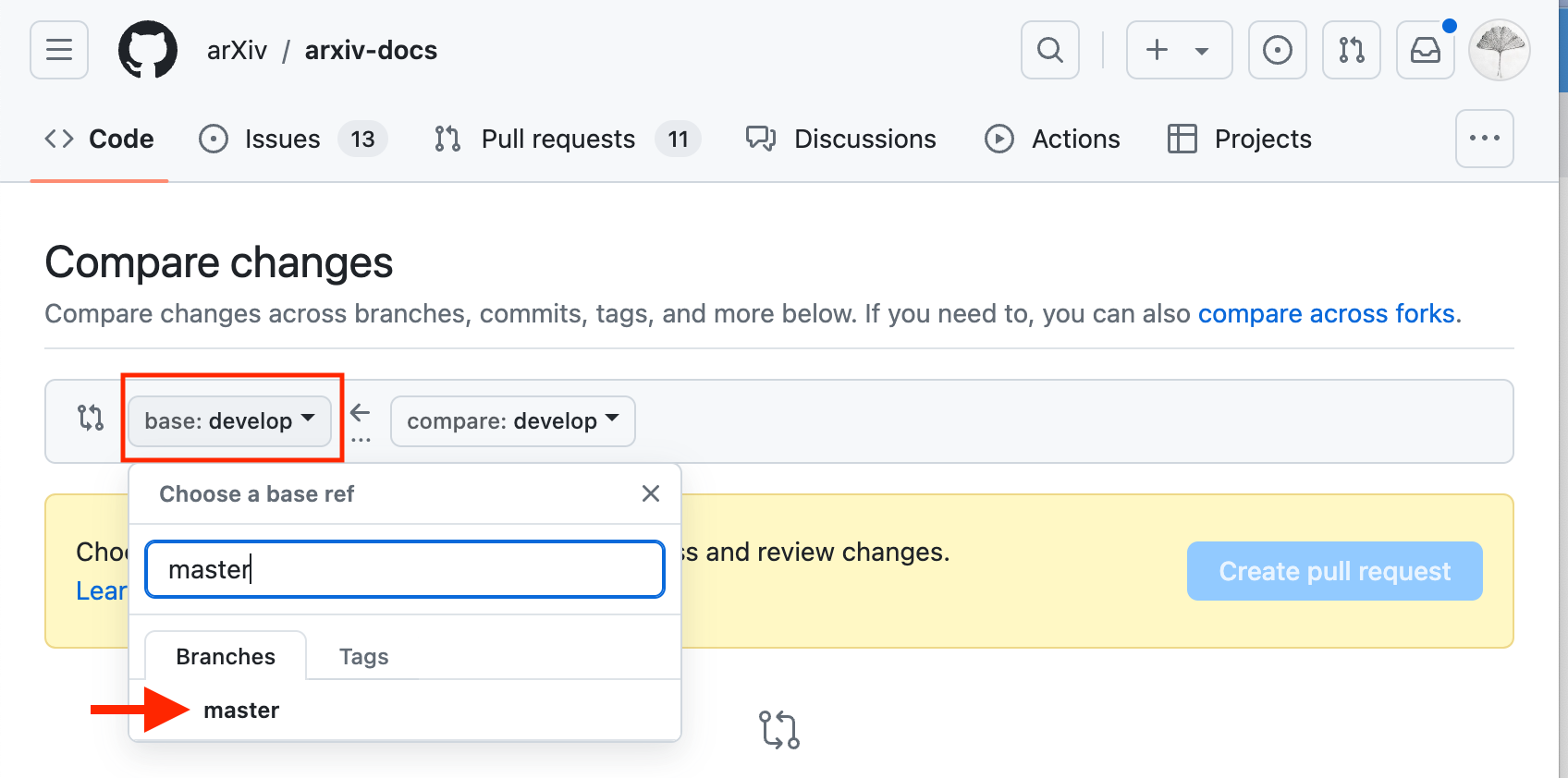The image size is (1568, 778).
Task: Show more repository tabs via ellipsis
Action: click(1484, 139)
